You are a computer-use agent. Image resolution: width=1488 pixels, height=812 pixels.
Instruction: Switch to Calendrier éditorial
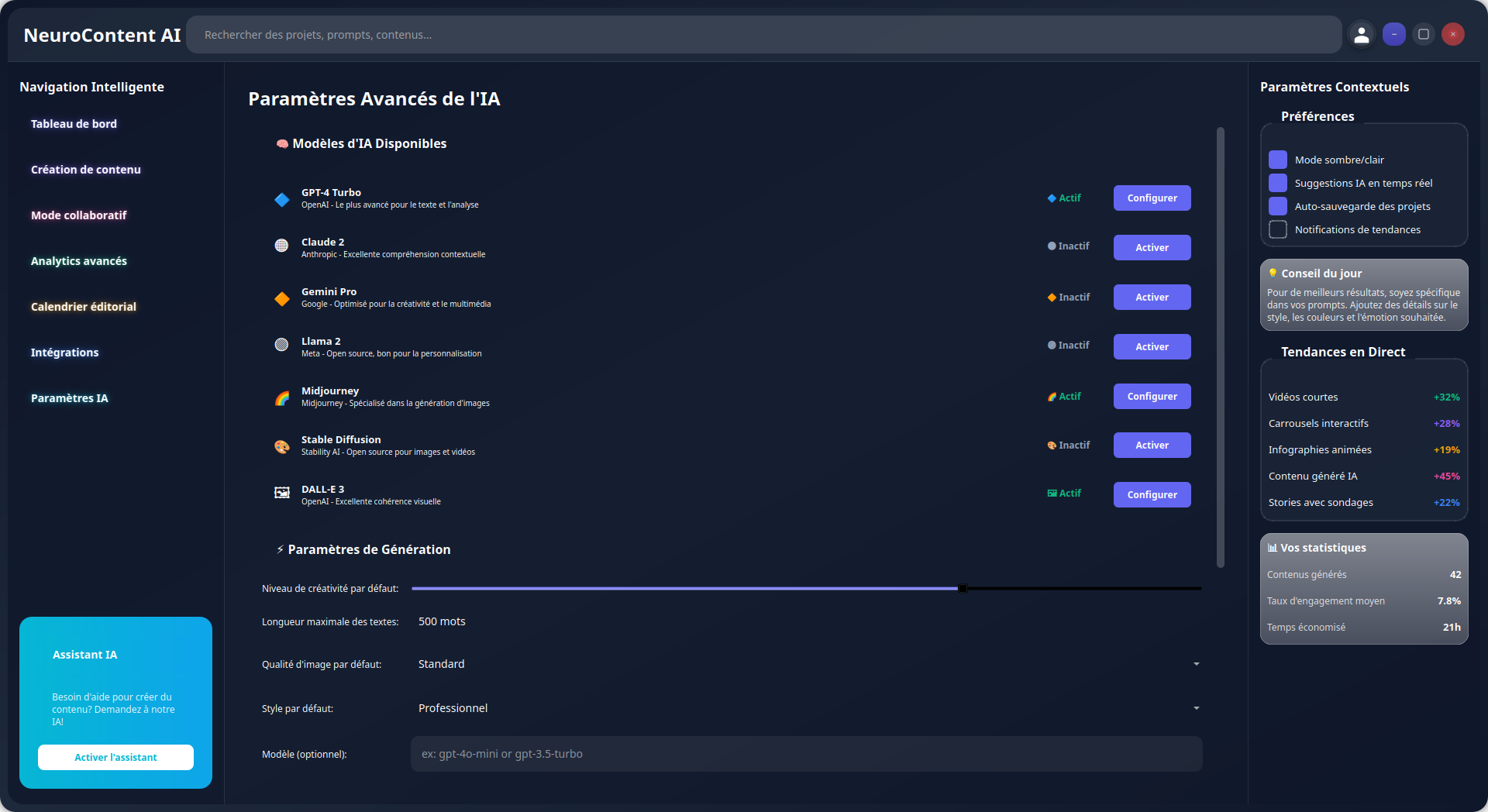tap(83, 307)
